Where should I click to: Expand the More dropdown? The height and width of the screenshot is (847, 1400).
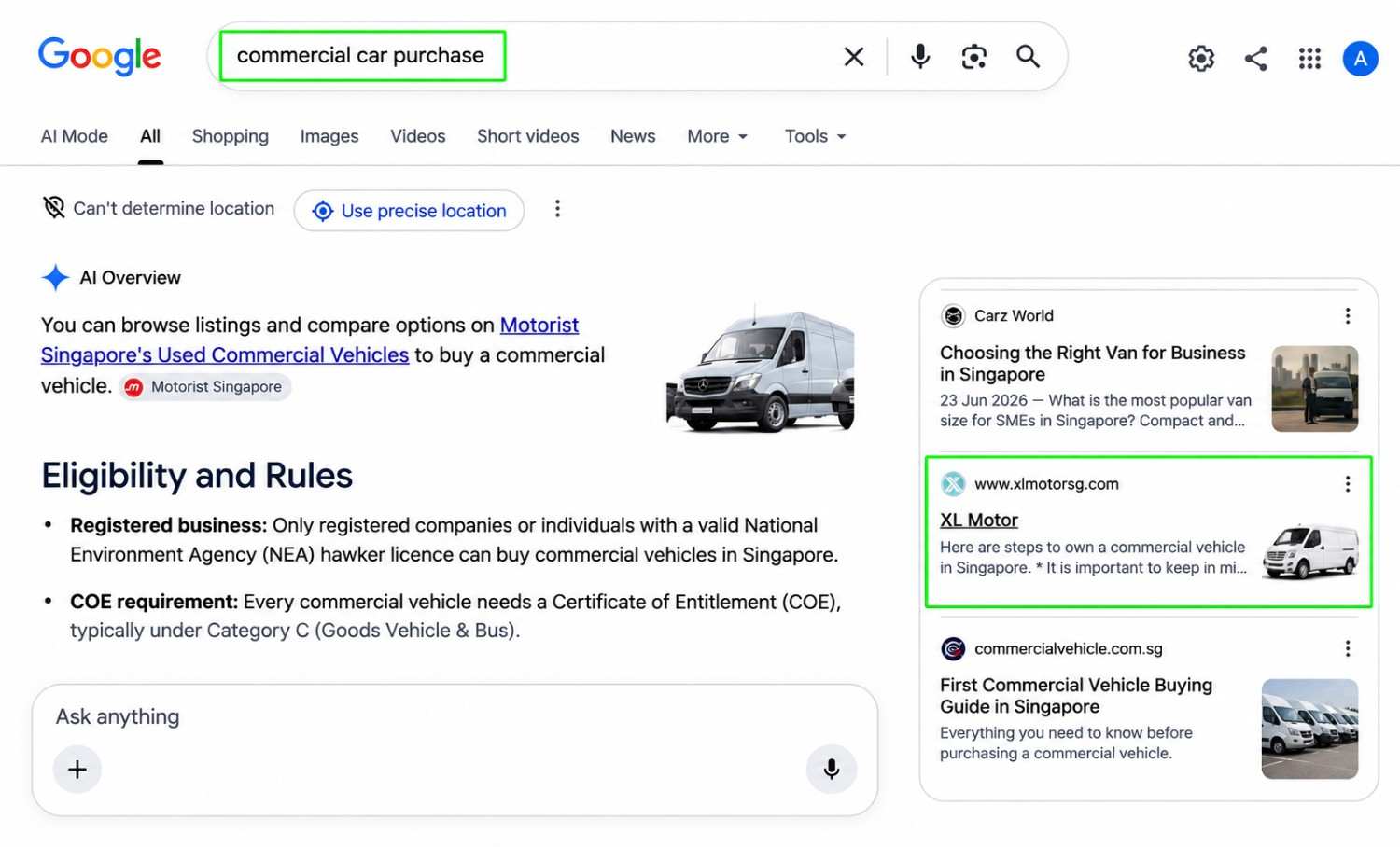pyautogui.click(x=718, y=136)
